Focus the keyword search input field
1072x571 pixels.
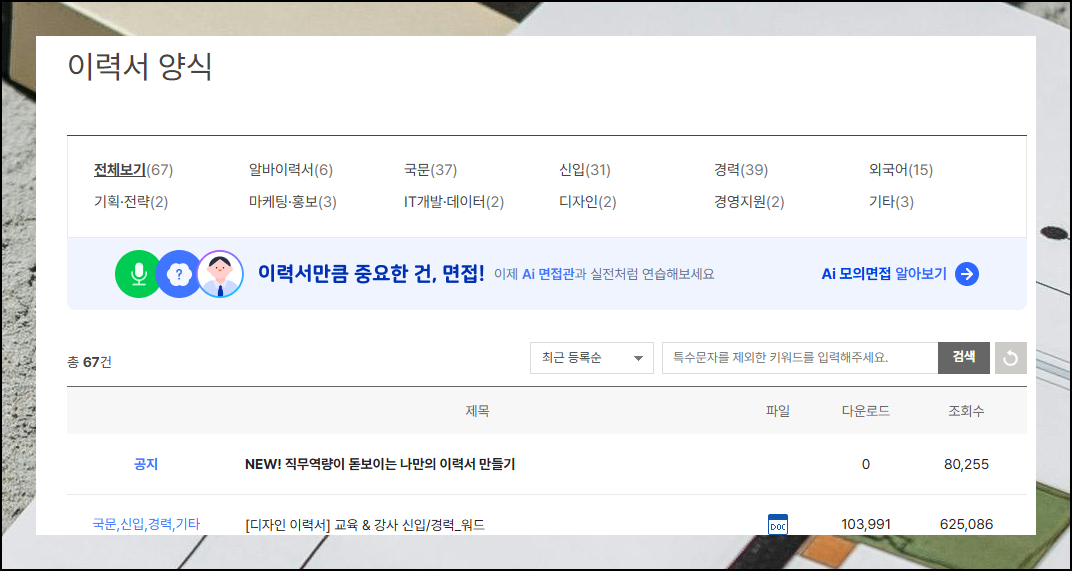tap(800, 358)
